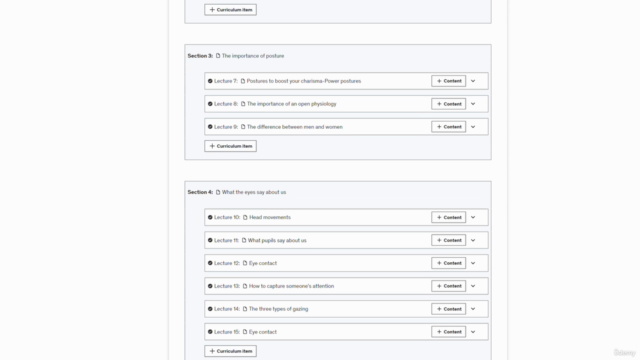The width and height of the screenshot is (640, 360).
Task: Click the document icon in Lecture 8 row
Action: pyautogui.click(x=243, y=104)
